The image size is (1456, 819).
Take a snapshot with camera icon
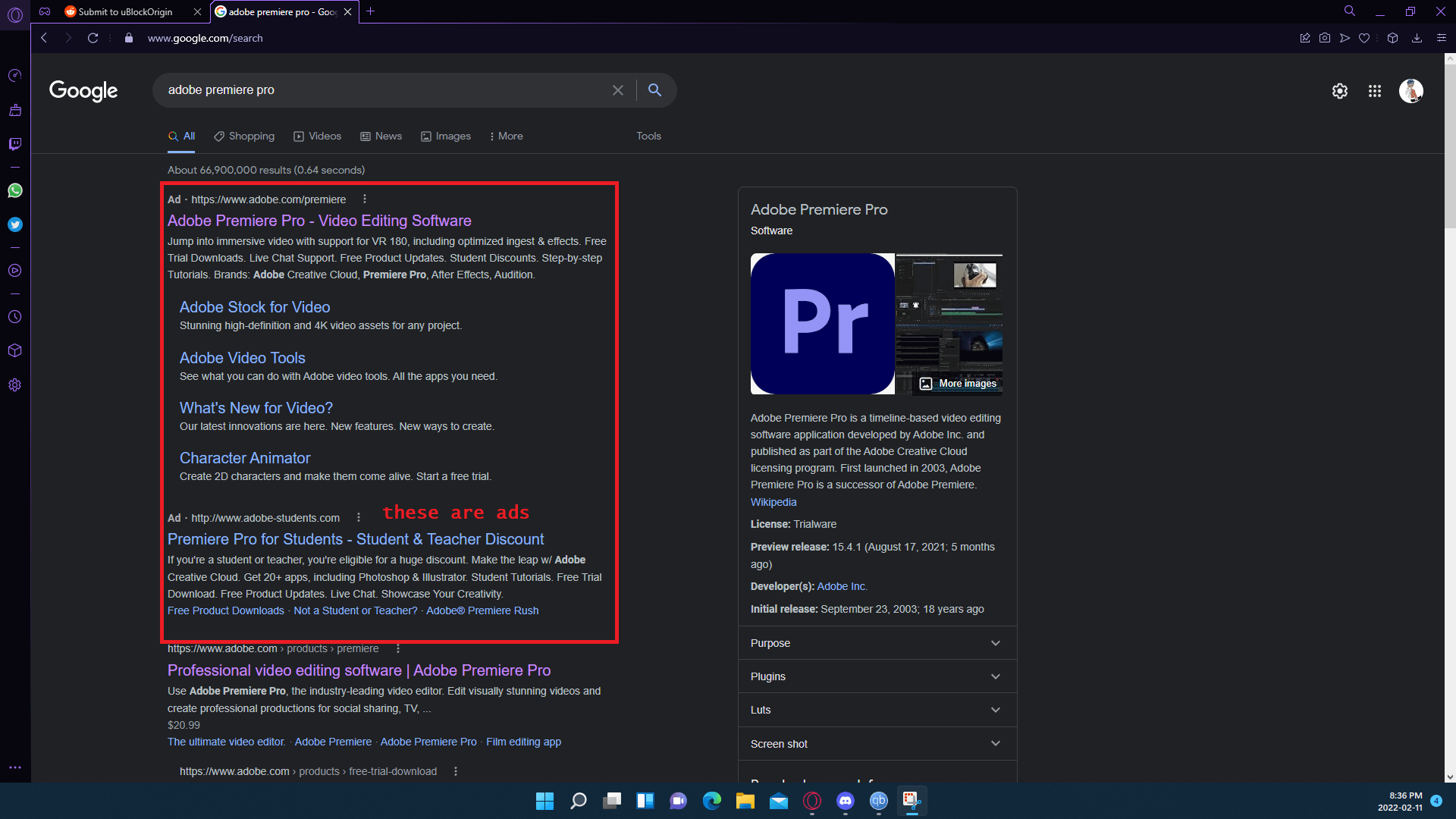coord(1325,38)
